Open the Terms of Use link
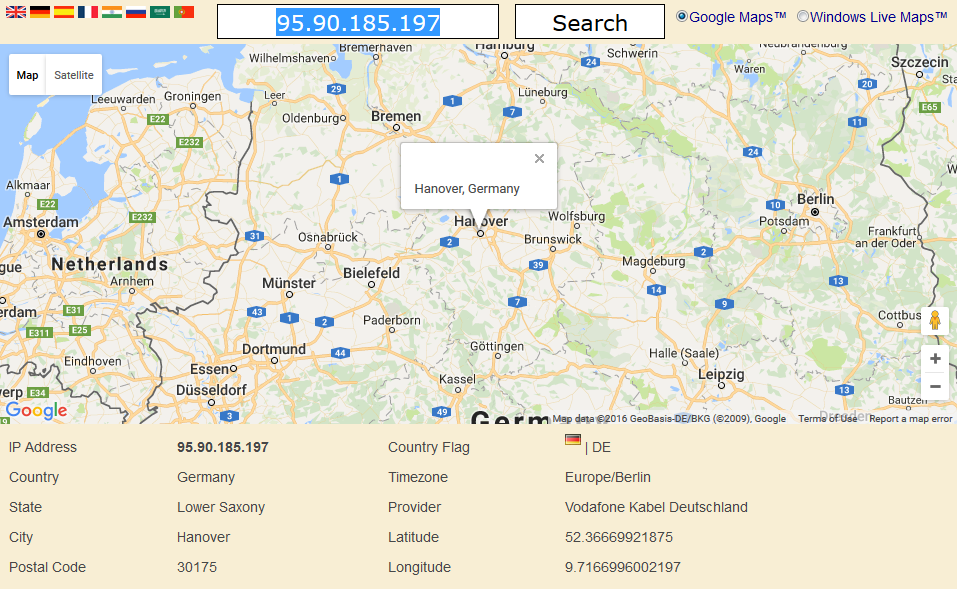957x589 pixels. pos(828,419)
